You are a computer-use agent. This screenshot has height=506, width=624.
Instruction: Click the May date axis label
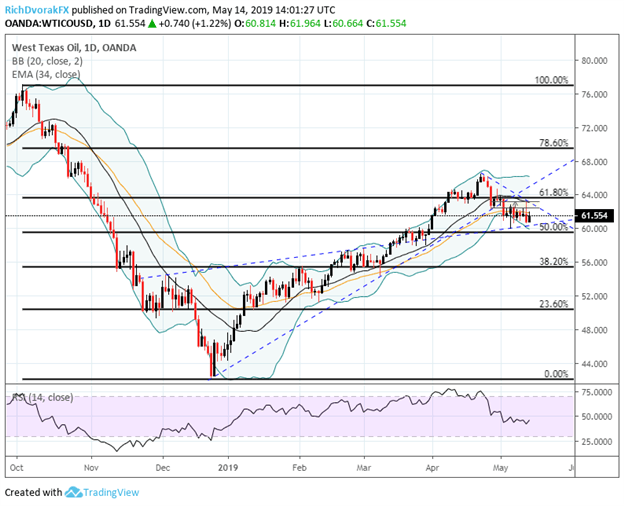point(501,467)
